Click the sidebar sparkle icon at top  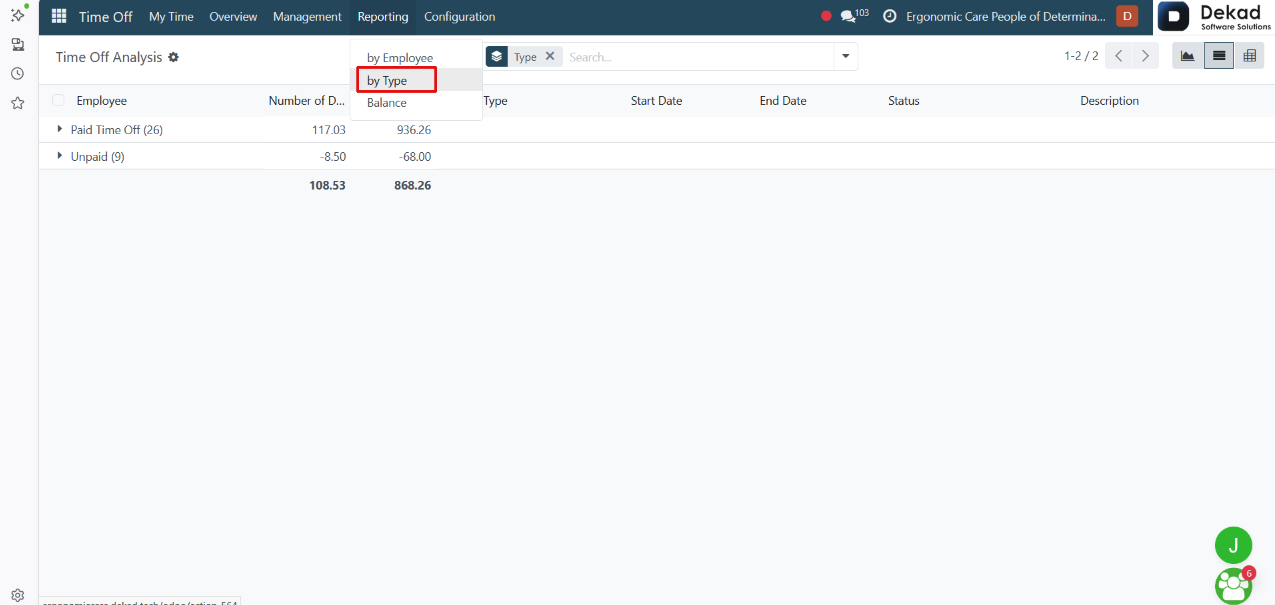point(17,14)
